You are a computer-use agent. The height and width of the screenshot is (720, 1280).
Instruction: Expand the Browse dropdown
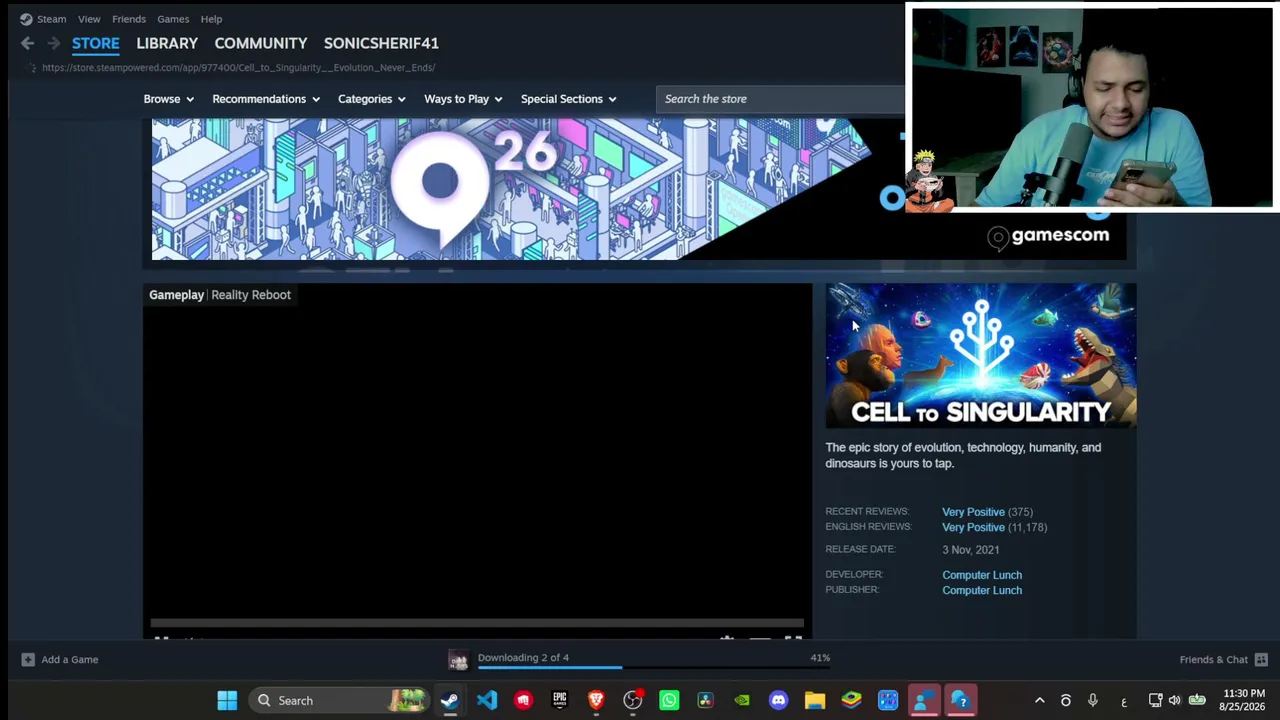click(168, 99)
